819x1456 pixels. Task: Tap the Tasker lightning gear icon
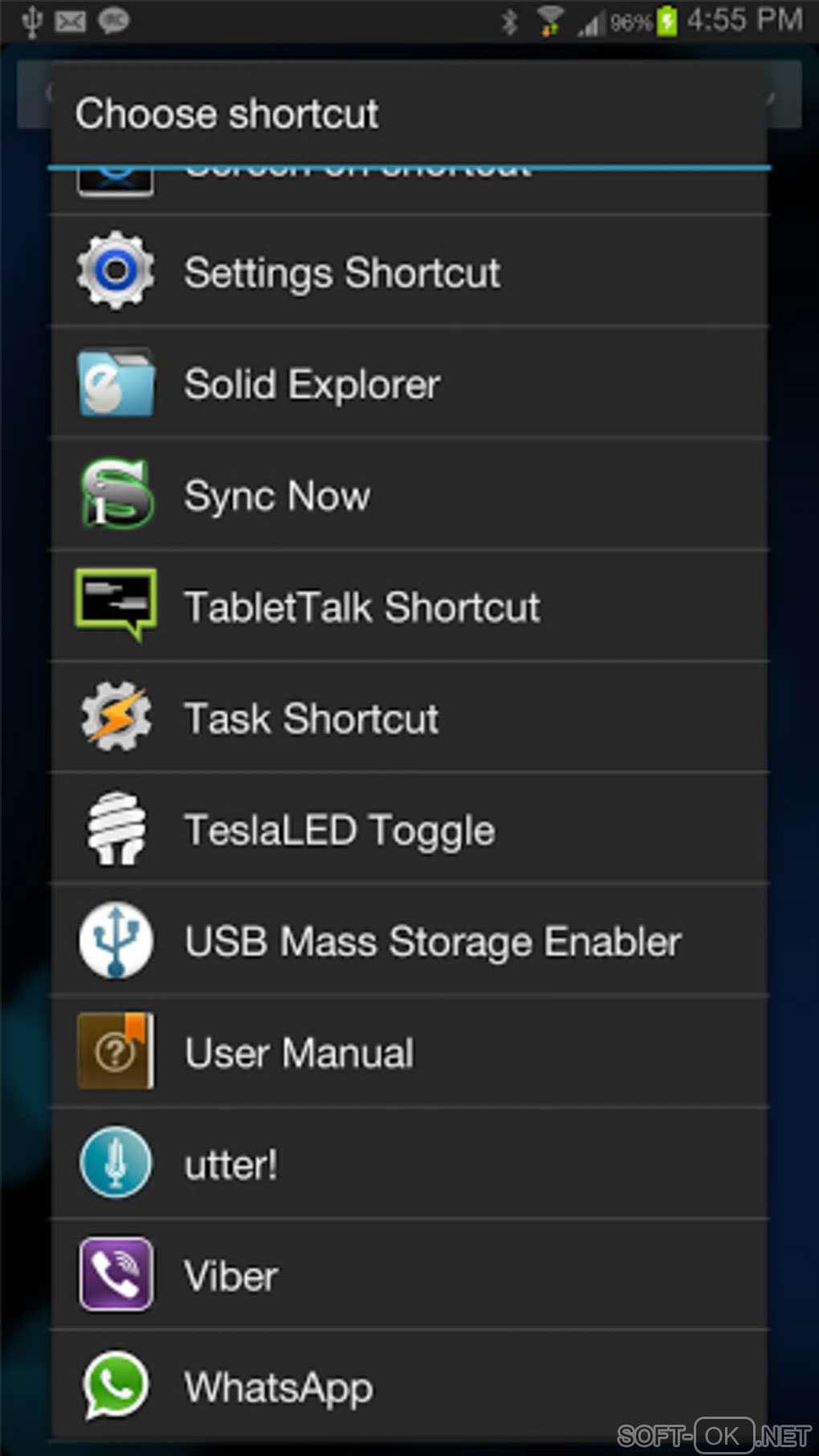click(116, 717)
